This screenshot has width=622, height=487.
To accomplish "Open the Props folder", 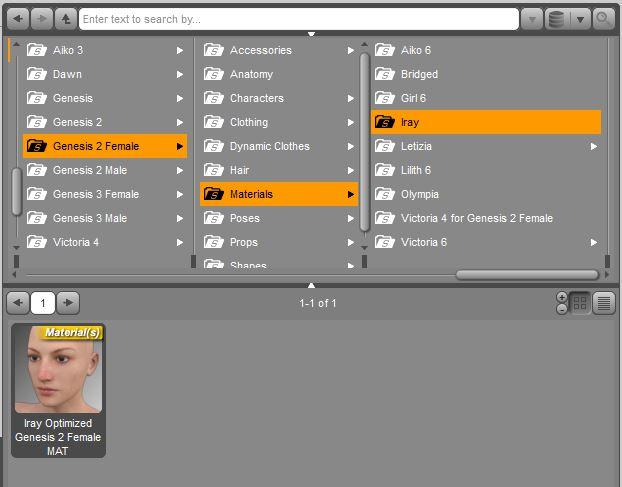I will pos(279,242).
